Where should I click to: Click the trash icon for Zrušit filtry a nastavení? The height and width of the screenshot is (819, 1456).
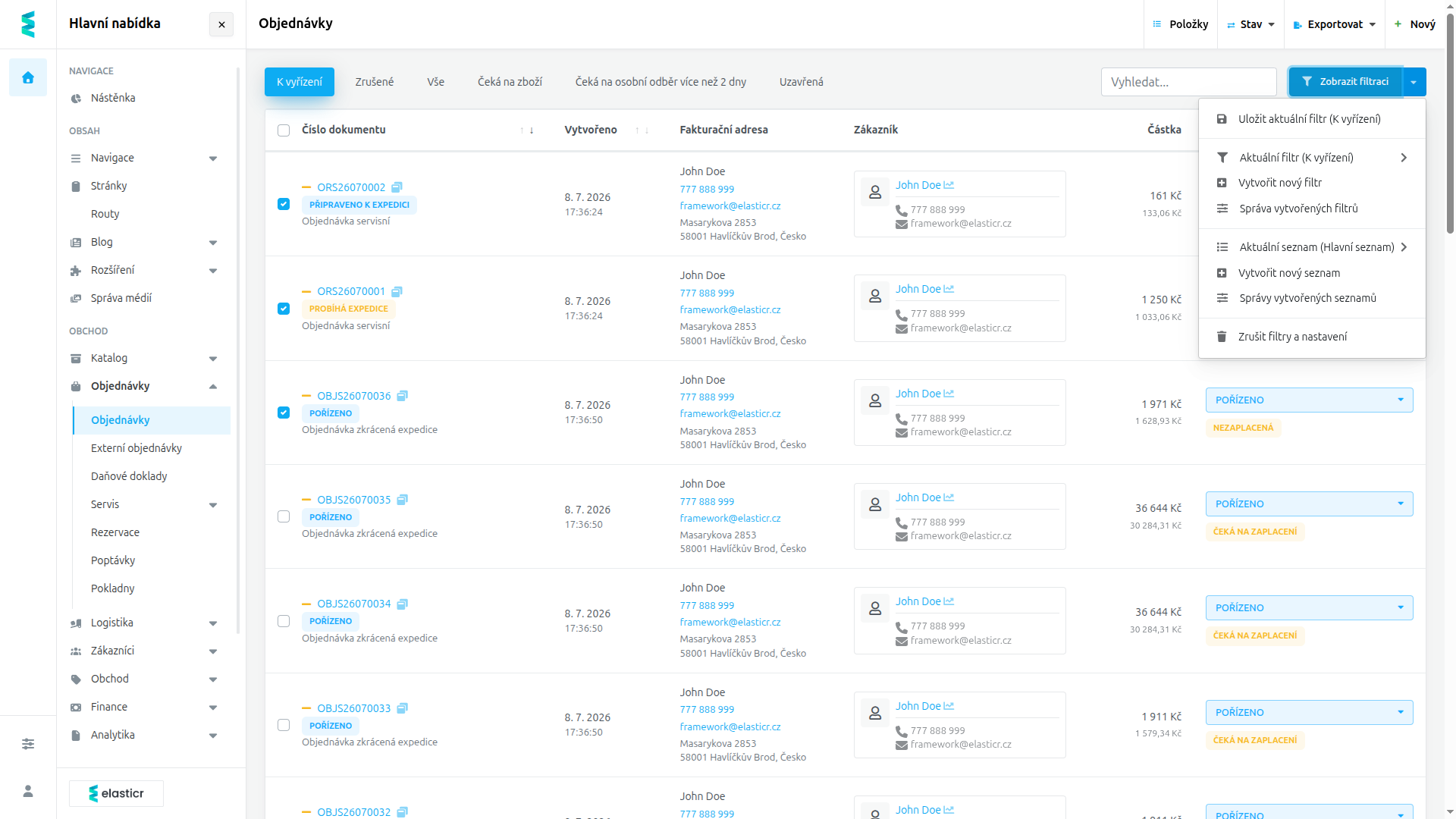[x=1222, y=337]
